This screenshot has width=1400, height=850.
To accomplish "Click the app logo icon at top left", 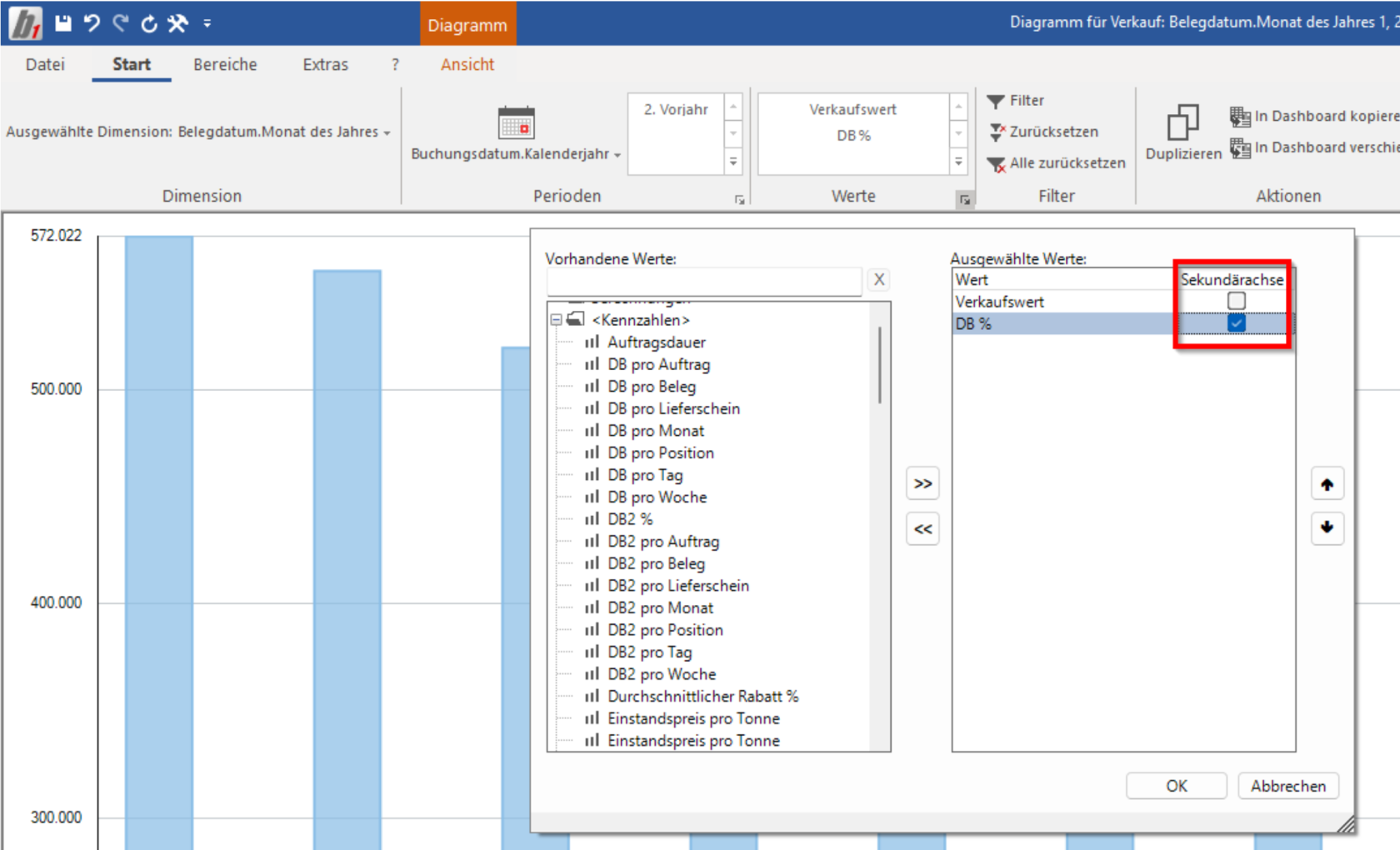I will coord(26,23).
